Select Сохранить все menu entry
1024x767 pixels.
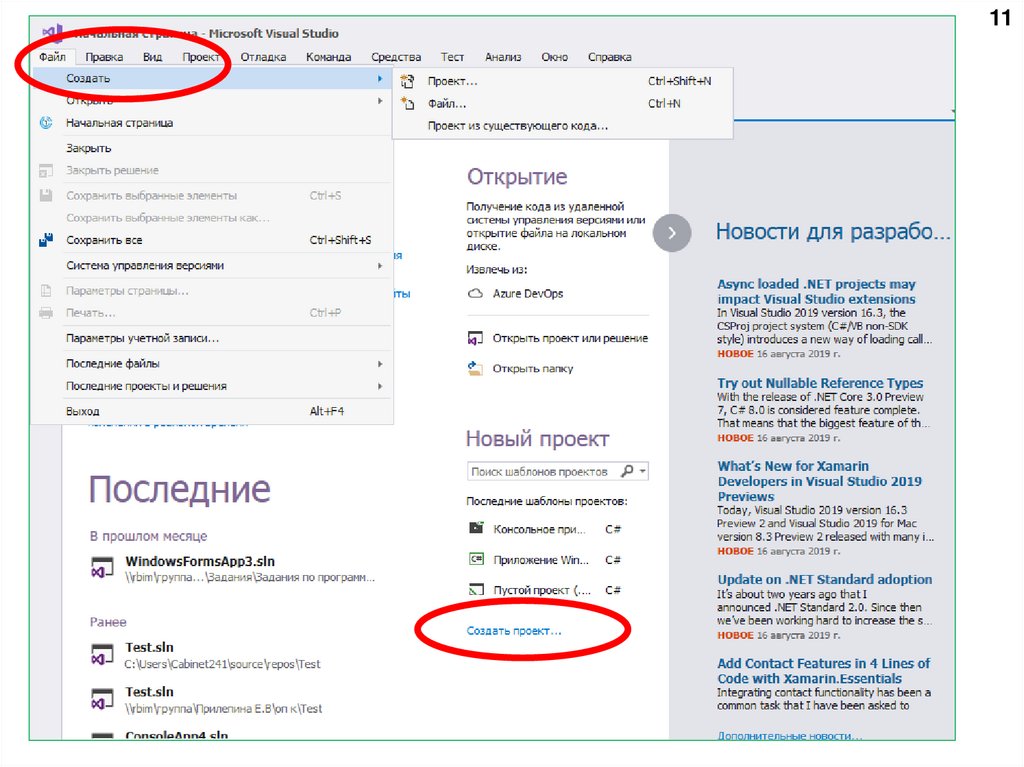tap(212, 240)
